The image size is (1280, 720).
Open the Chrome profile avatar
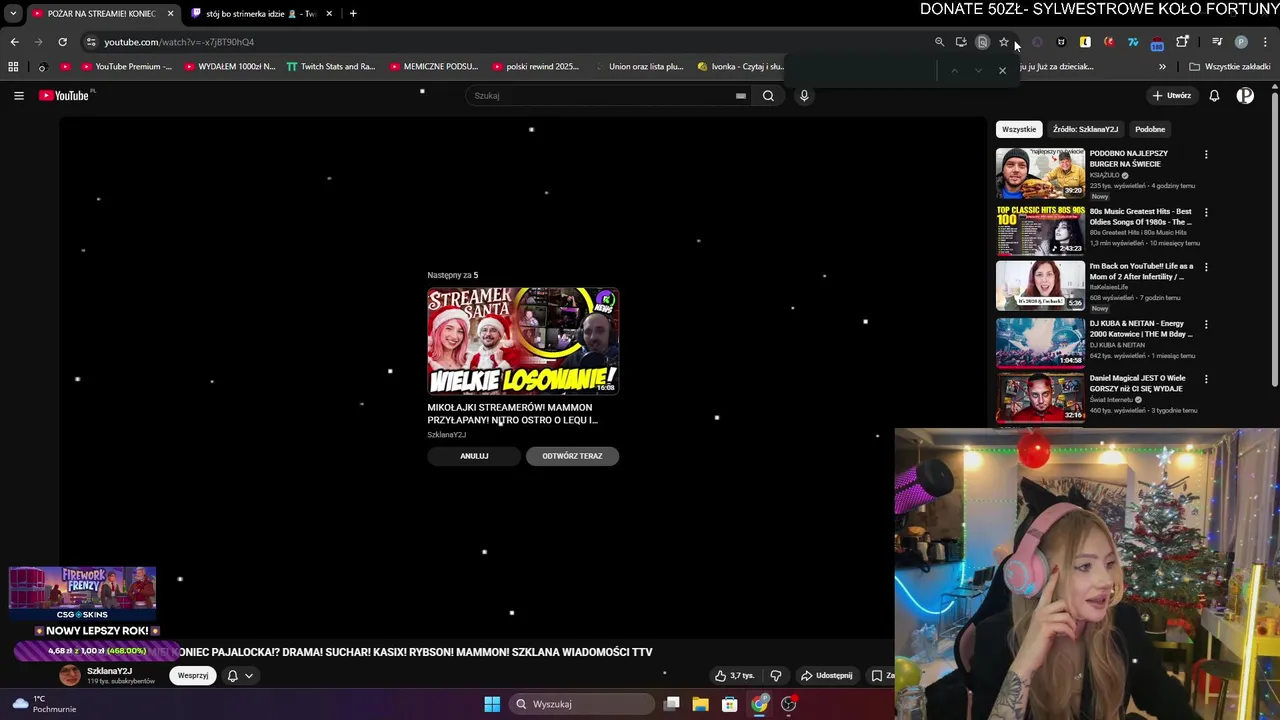coord(1241,42)
